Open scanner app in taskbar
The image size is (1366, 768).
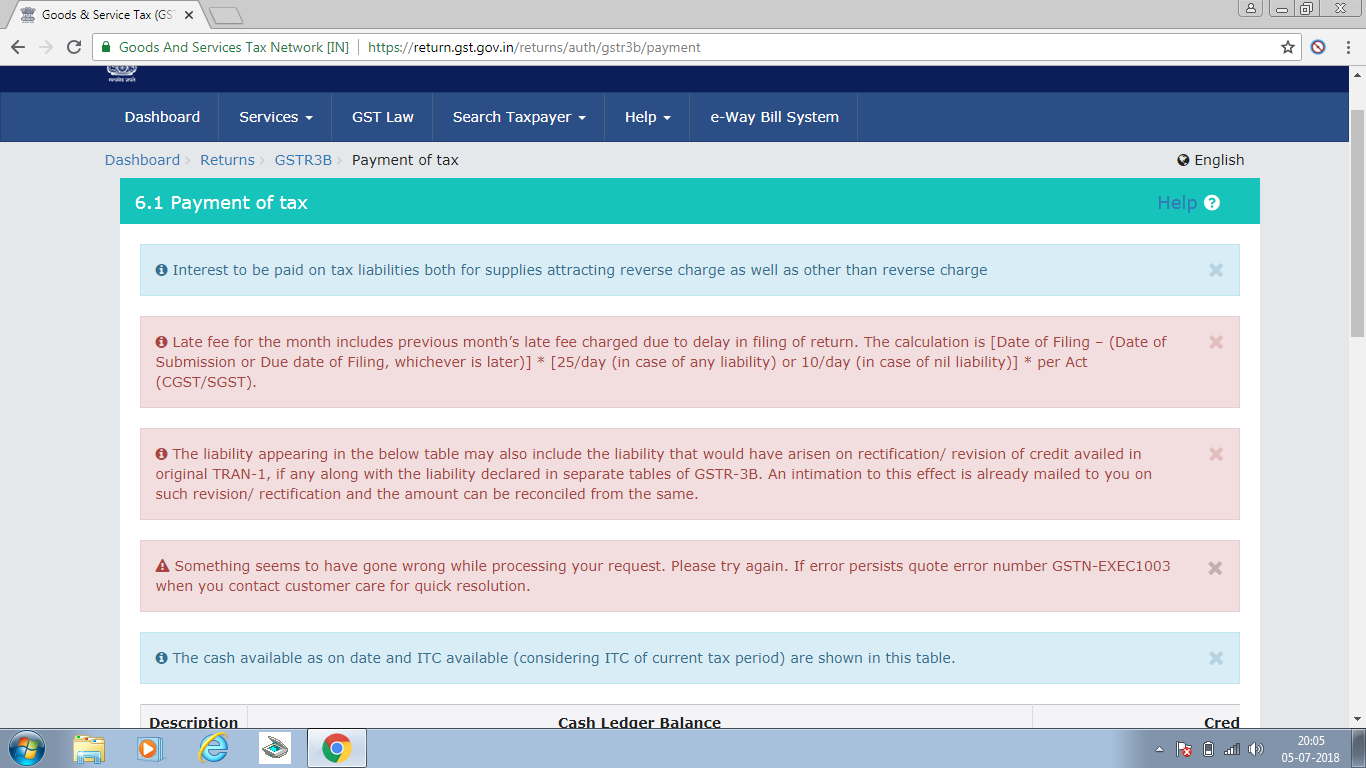[274, 748]
